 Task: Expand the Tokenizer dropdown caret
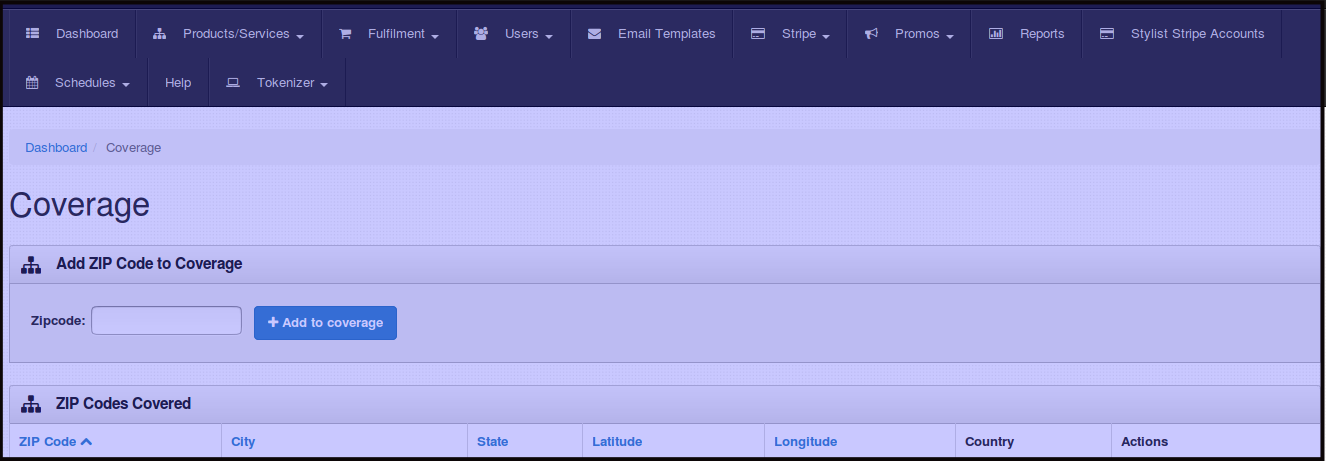click(x=324, y=85)
